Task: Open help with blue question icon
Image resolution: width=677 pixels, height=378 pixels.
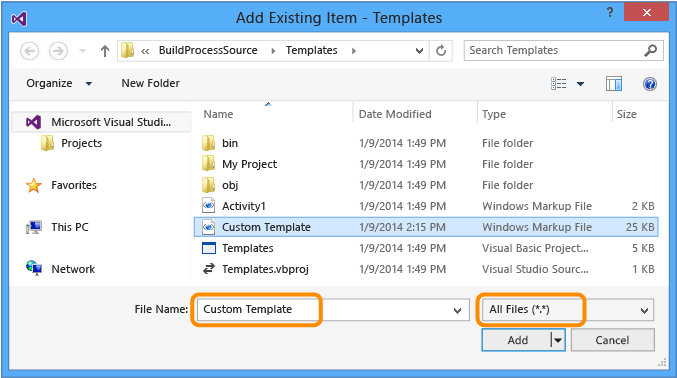Action: [650, 83]
